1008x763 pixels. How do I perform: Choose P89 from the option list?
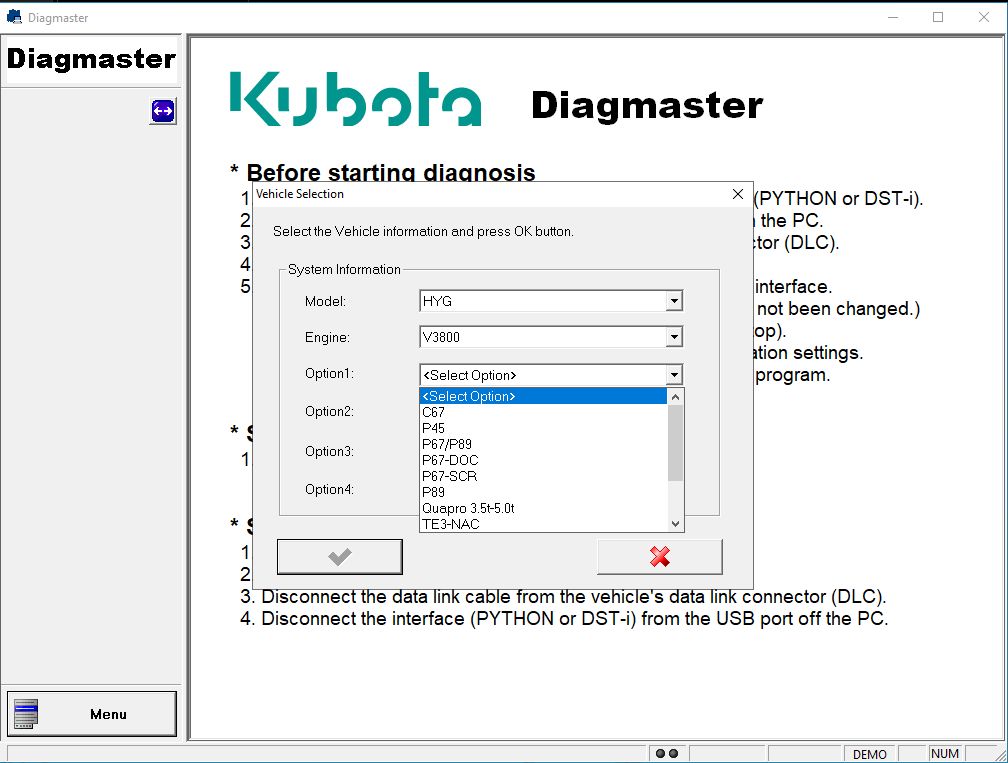tap(544, 492)
